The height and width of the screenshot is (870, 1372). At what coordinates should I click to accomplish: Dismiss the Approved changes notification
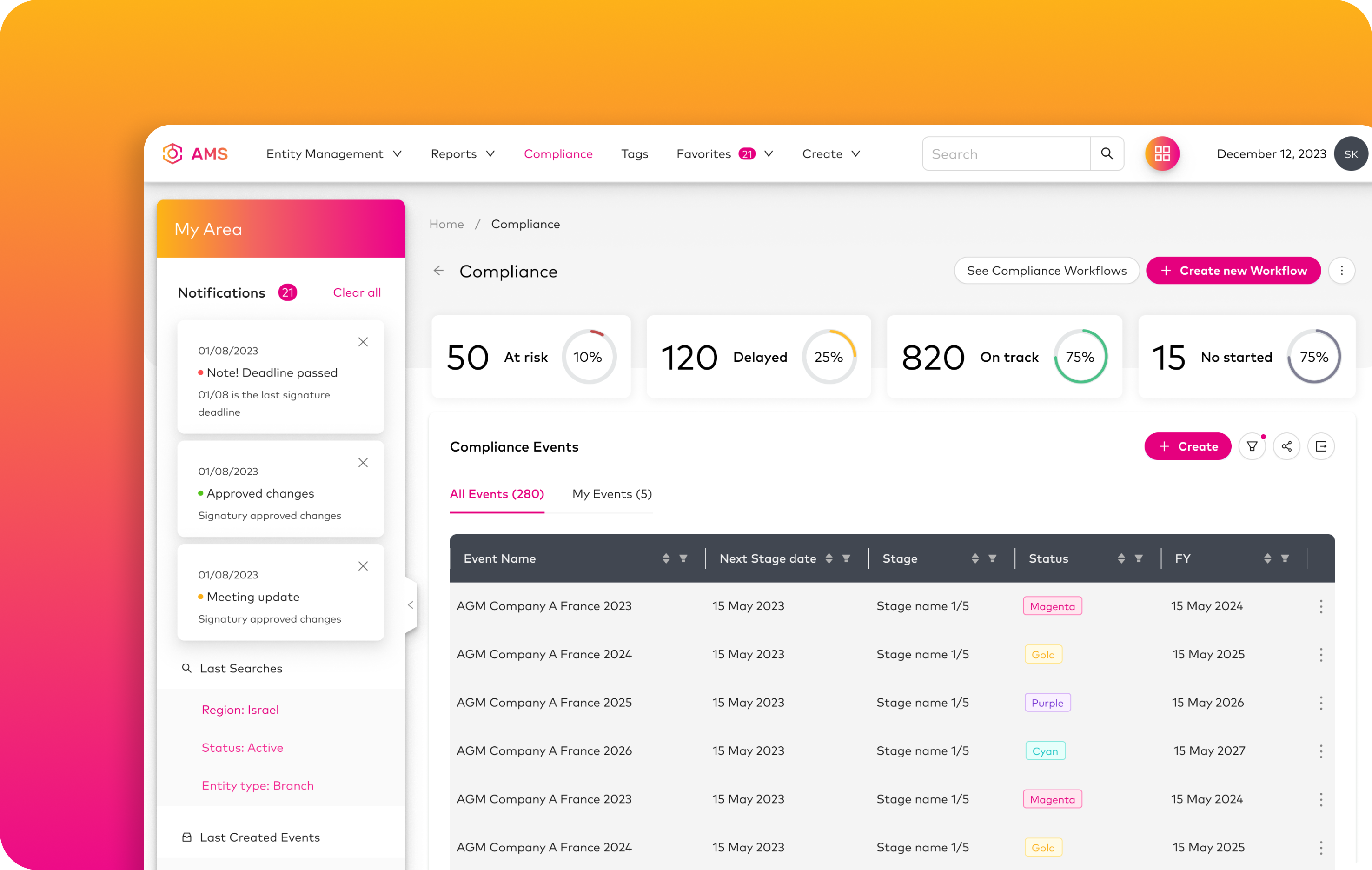(x=363, y=463)
